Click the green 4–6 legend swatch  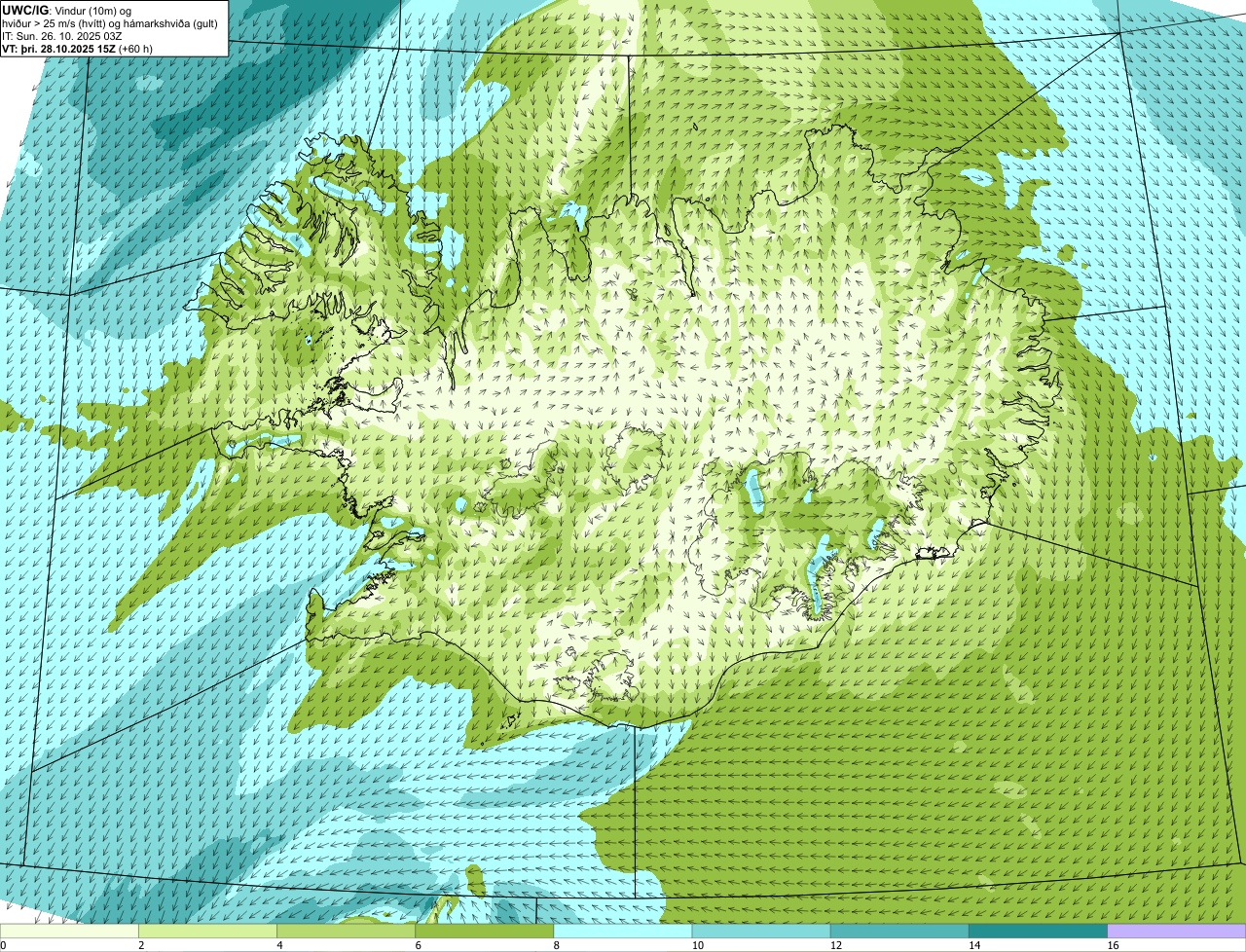pyautogui.click(x=346, y=932)
